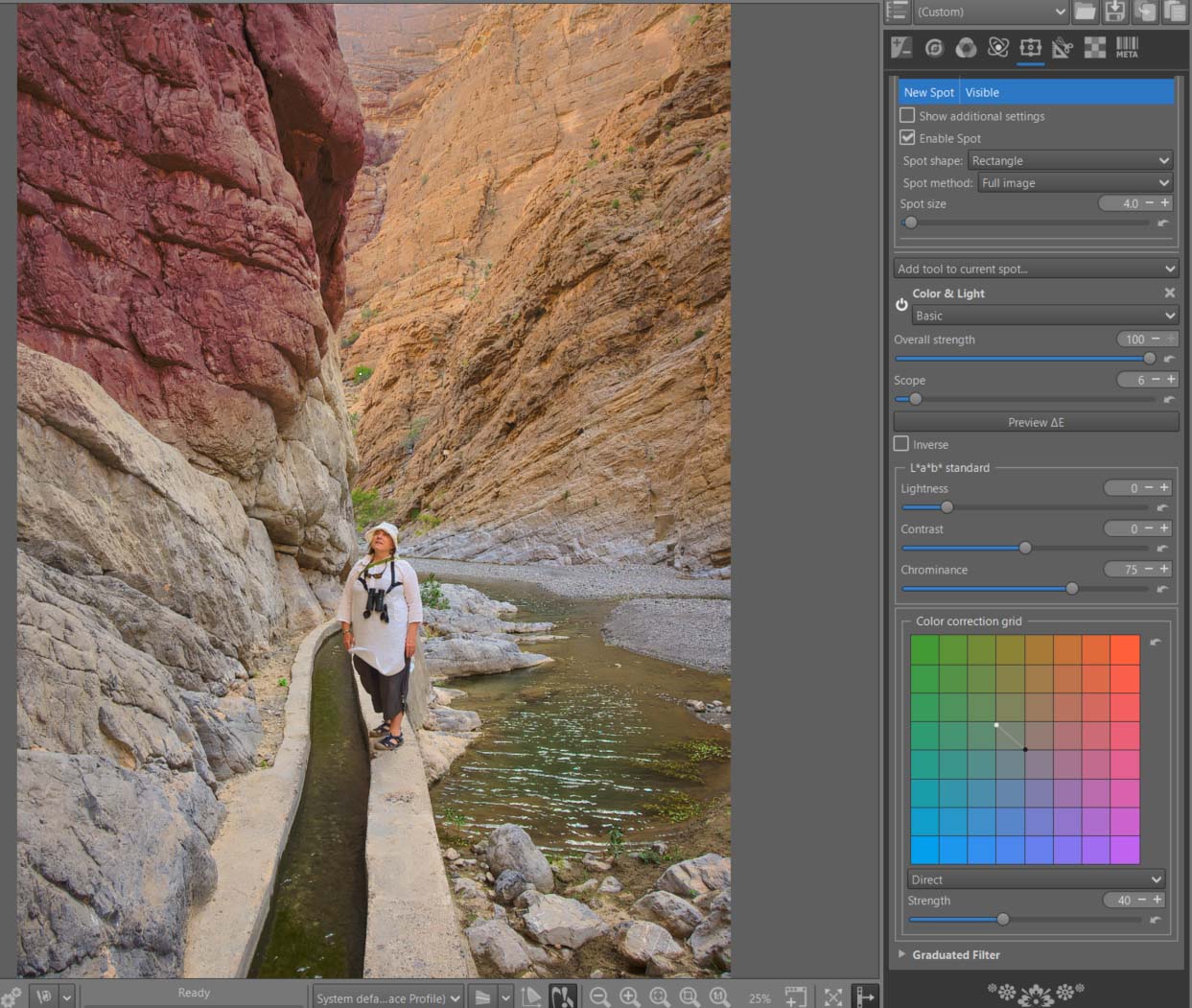
Task: Click the save processing profile icon
Action: coord(1115,12)
